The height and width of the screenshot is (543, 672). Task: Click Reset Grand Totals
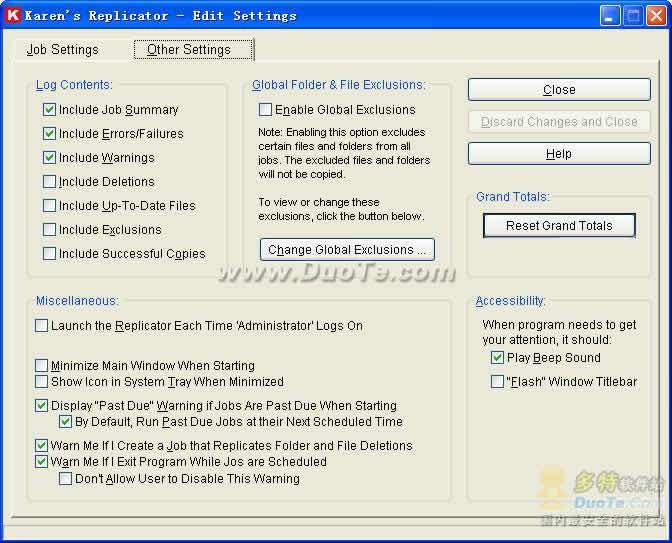point(559,225)
